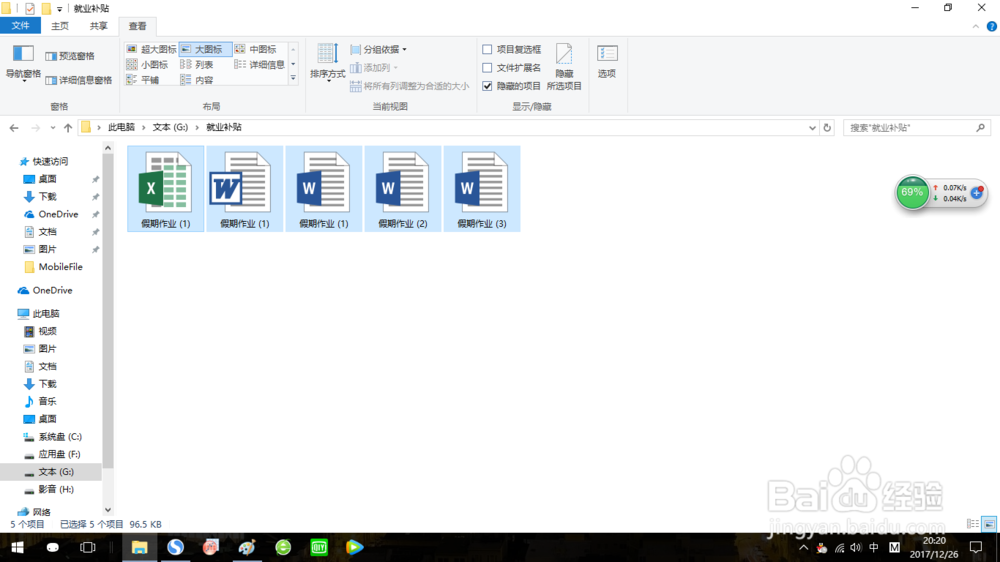Toggle the details pane
Viewport: 1000px width, 562px height.
point(79,80)
